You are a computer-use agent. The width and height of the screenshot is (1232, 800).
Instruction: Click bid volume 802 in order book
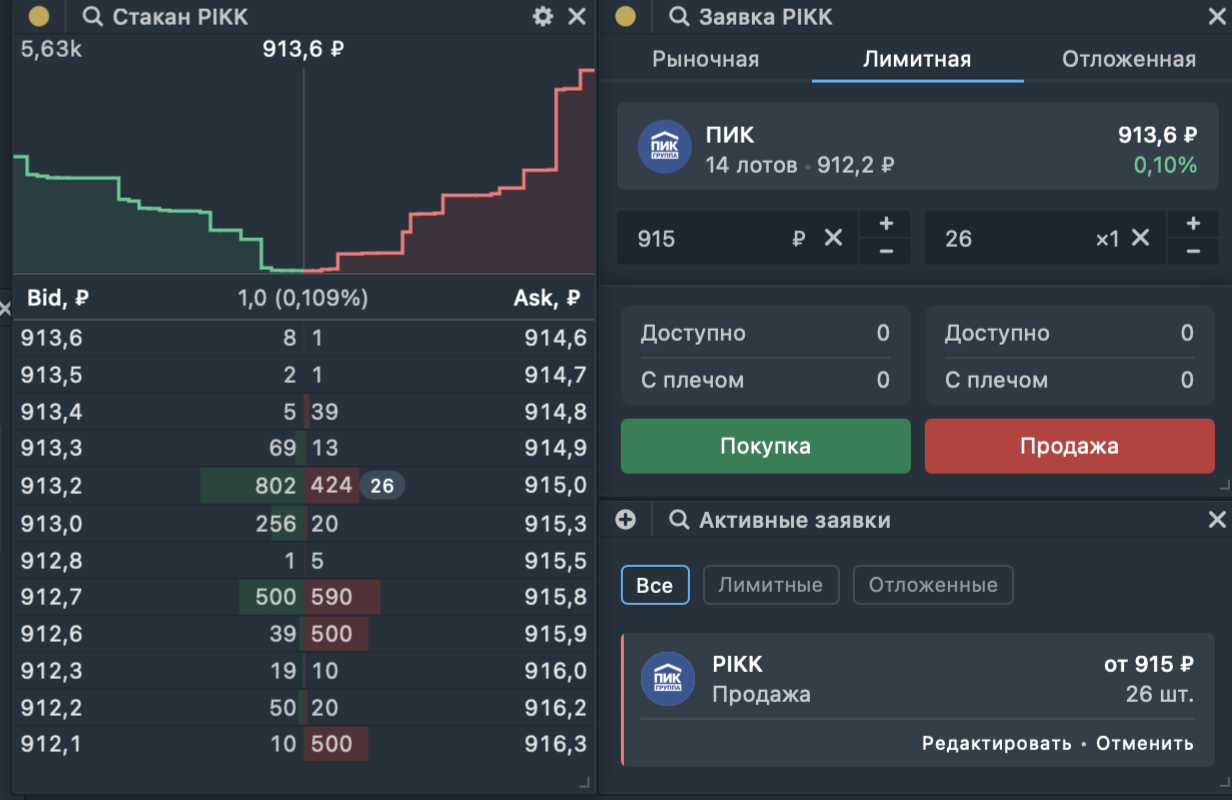(x=276, y=486)
